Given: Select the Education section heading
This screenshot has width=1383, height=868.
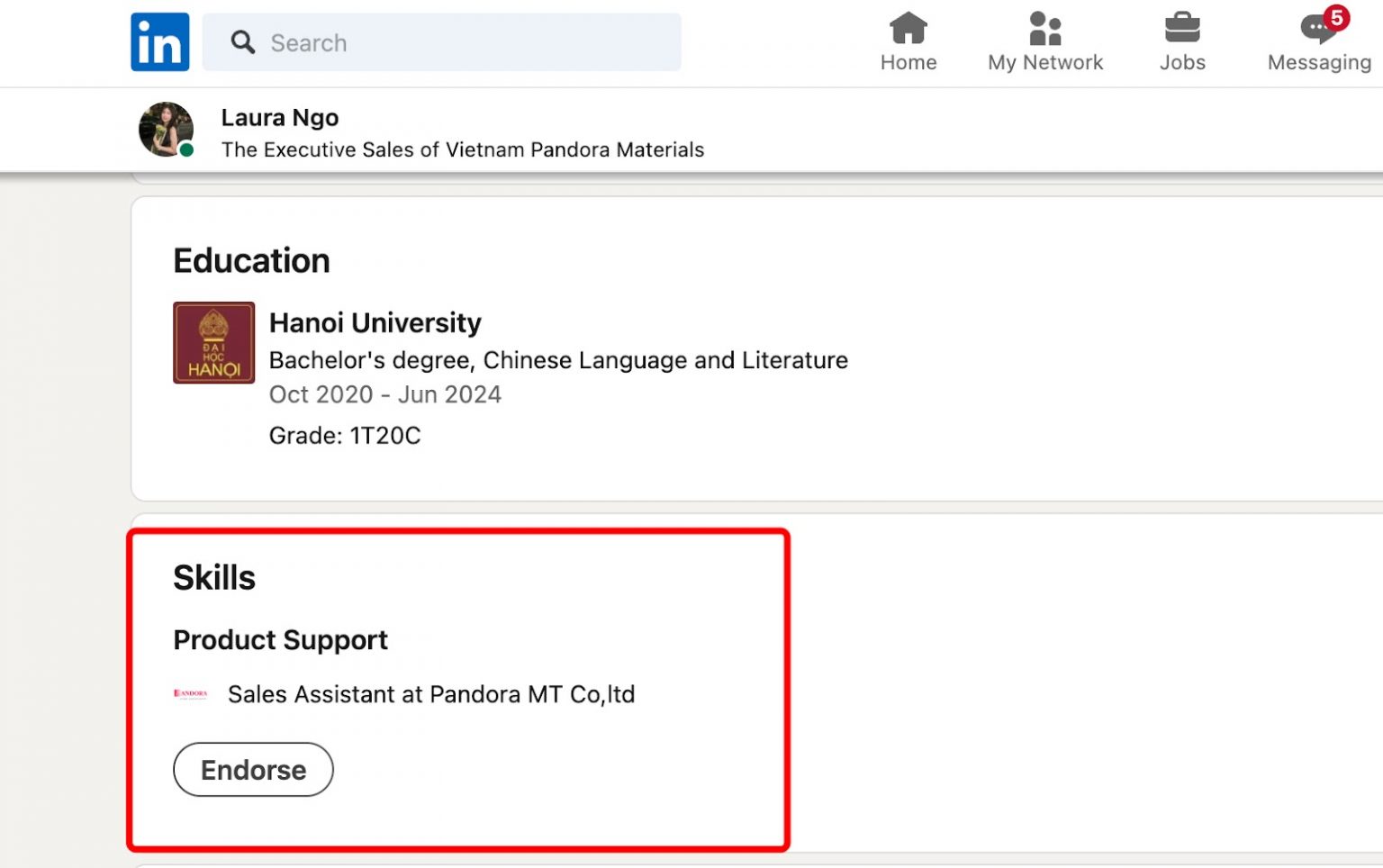Looking at the screenshot, I should (251, 260).
